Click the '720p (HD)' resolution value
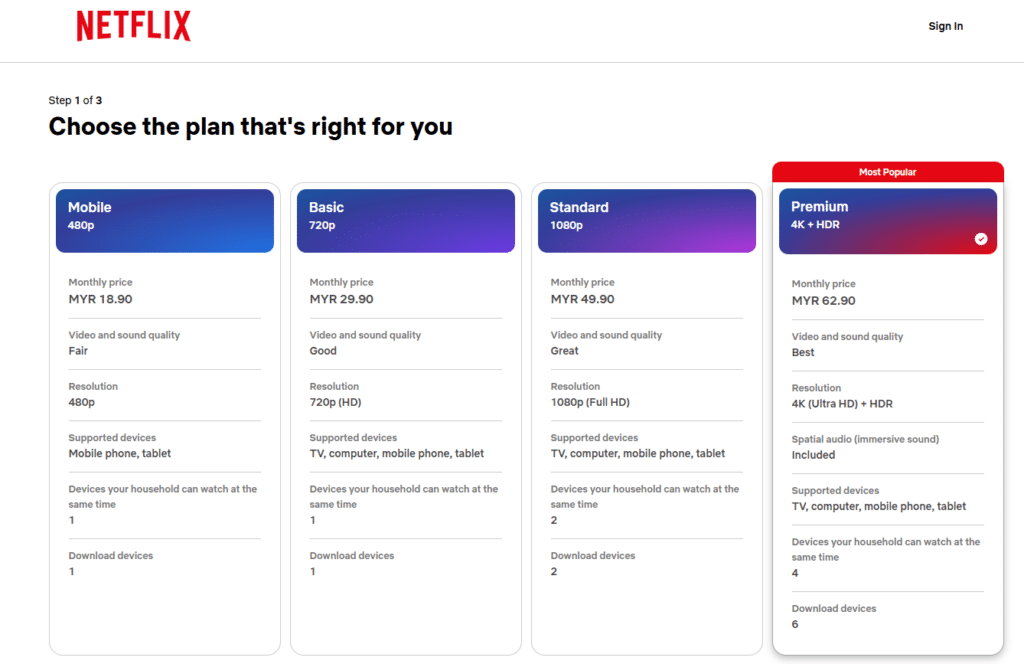 (x=336, y=402)
